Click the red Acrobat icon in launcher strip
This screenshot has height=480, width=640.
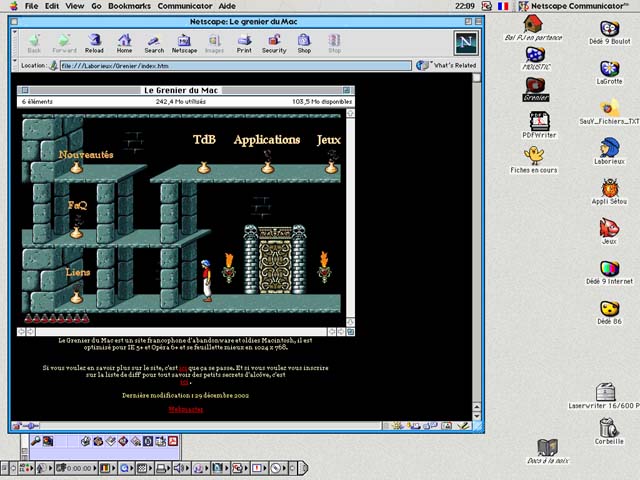pos(173,441)
